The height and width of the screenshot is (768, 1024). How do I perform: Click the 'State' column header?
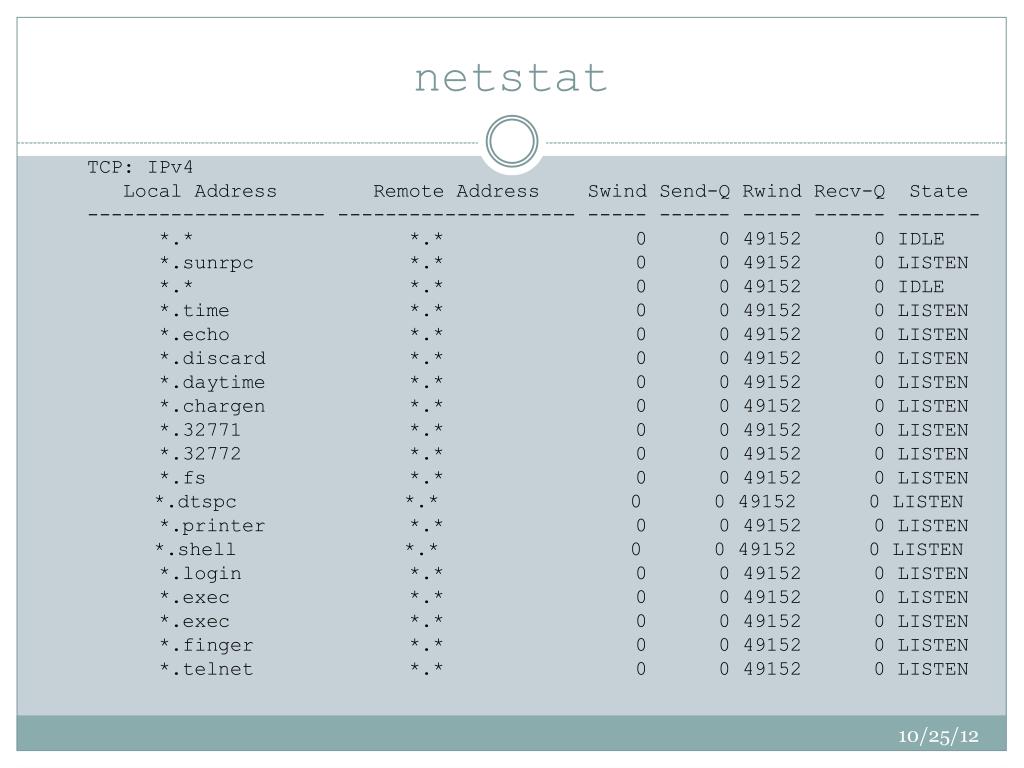(x=938, y=191)
